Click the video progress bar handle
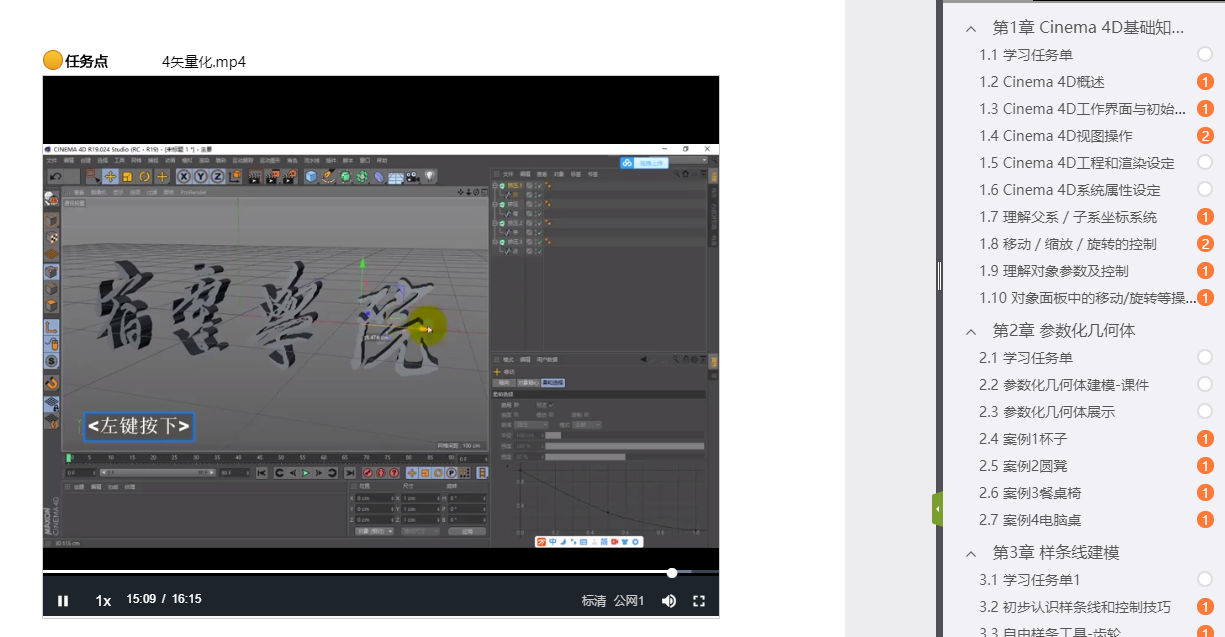1225x637 pixels. 672,573
